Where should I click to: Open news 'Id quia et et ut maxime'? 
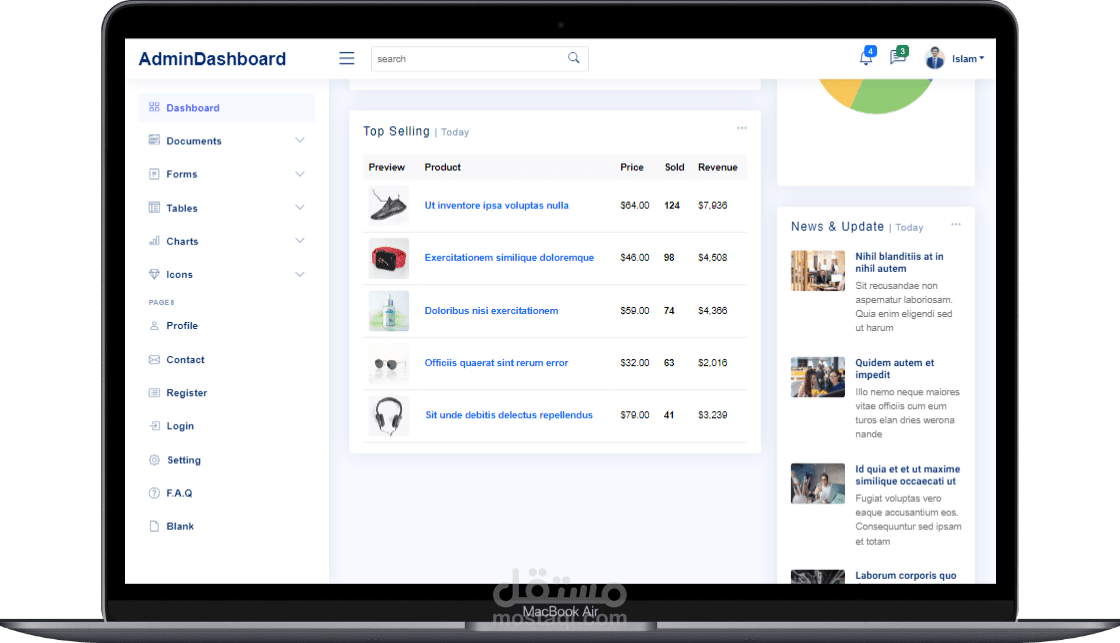[x=908, y=475]
